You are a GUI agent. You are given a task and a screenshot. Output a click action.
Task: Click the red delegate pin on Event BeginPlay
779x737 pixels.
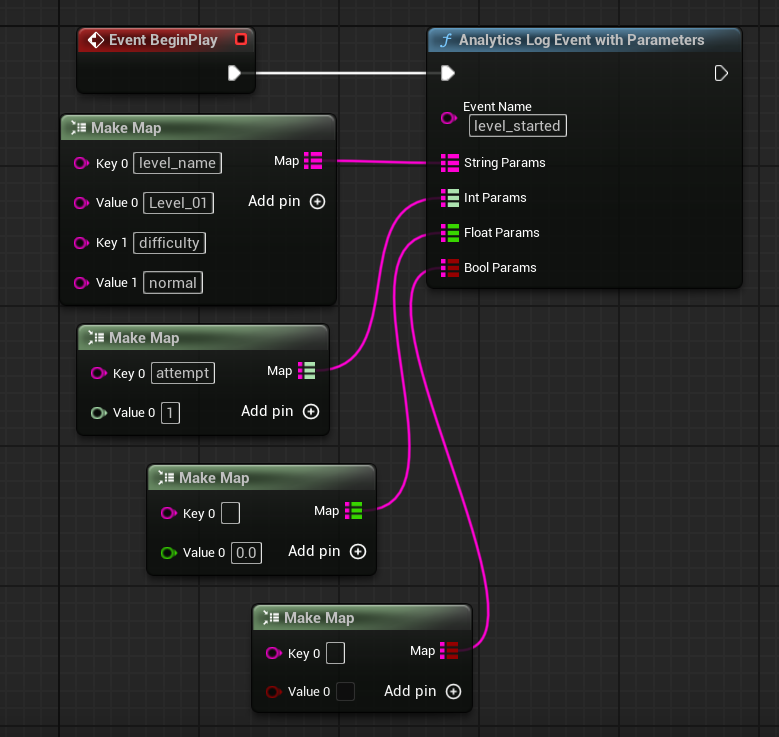[240, 40]
